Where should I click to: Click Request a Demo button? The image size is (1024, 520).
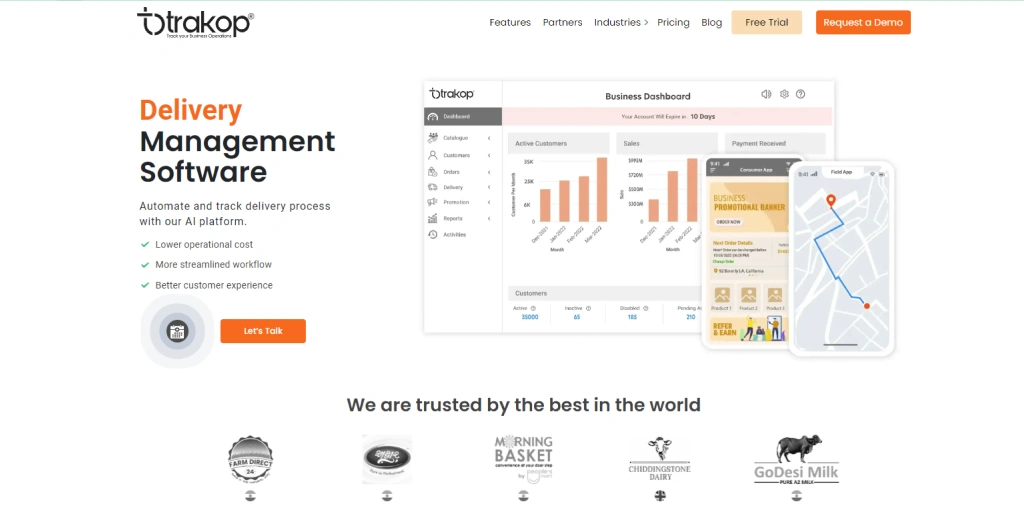863,22
